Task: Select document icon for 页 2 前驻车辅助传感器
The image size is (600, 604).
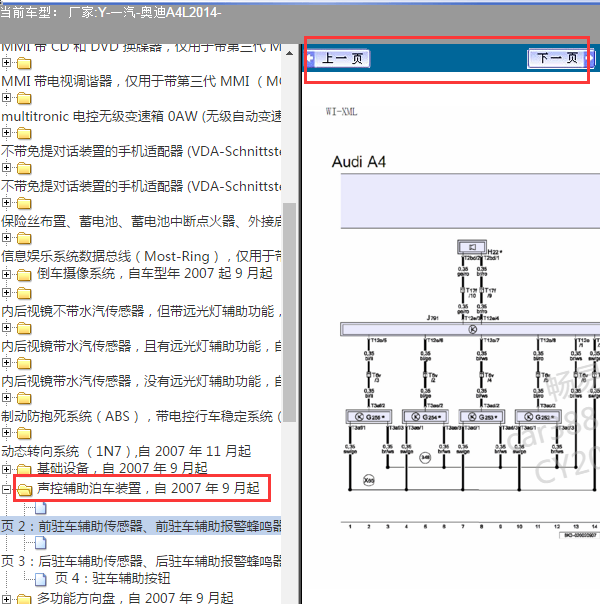Action: pyautogui.click(x=41, y=508)
